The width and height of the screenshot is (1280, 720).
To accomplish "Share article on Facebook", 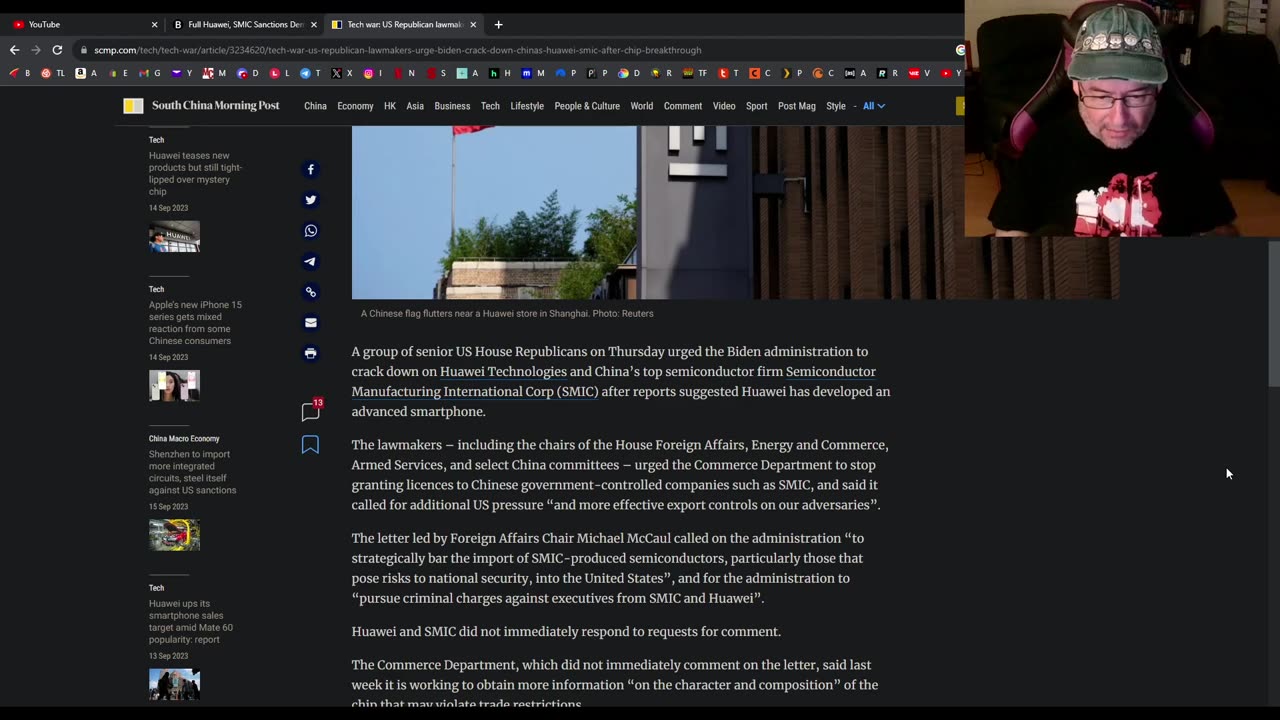I will 310,170.
